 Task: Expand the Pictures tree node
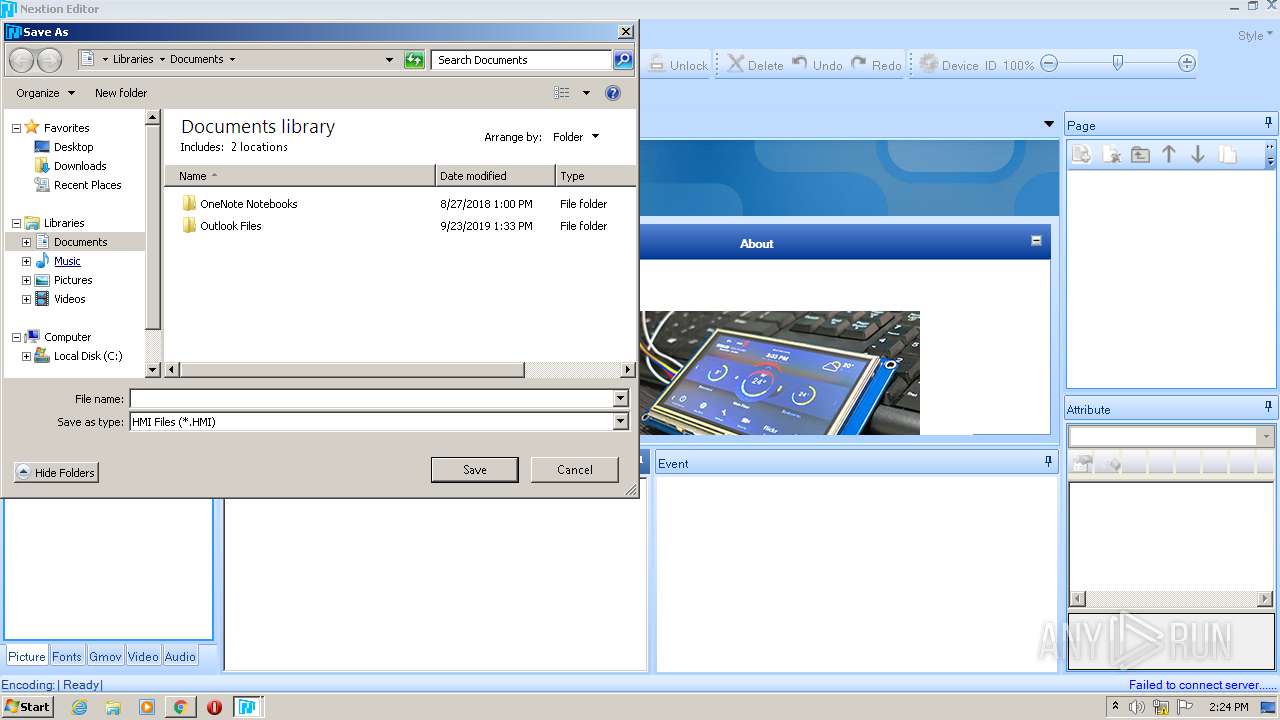26,280
